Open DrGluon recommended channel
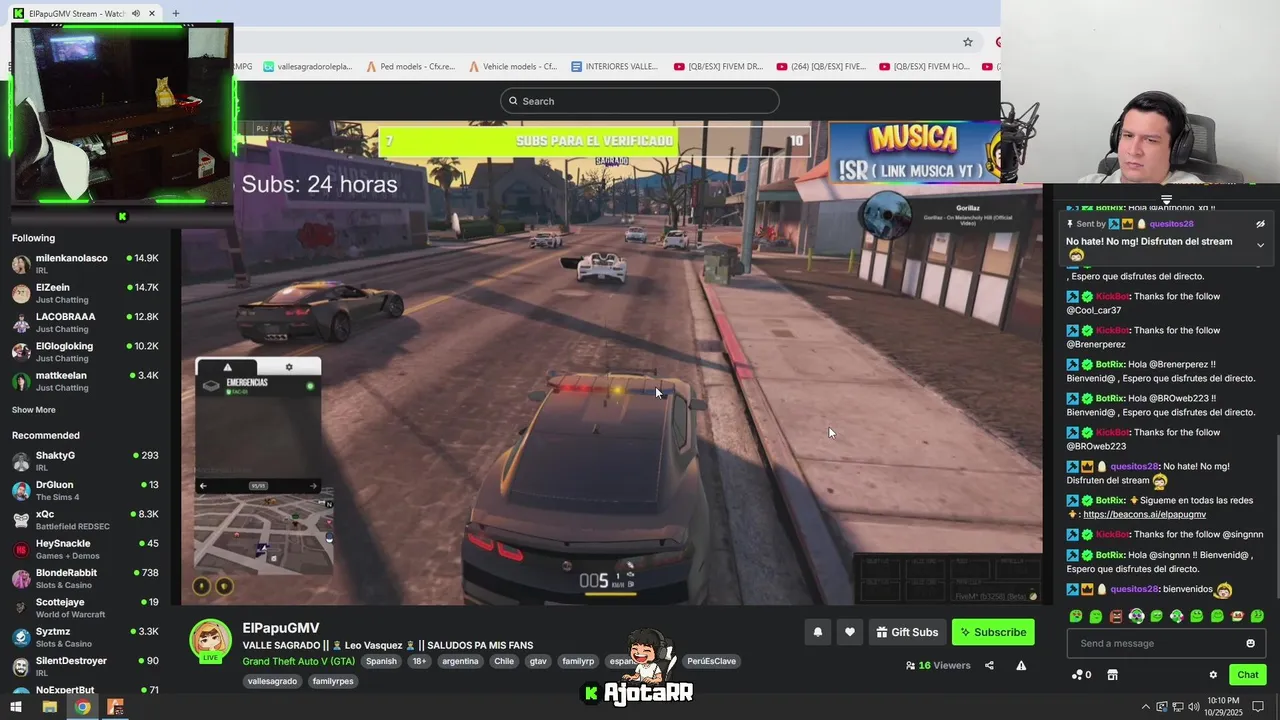Screen dimensions: 1280x720 [85, 491]
